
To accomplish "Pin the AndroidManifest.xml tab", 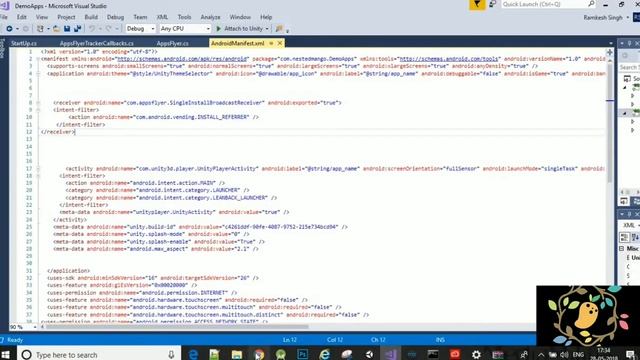I will [271, 43].
